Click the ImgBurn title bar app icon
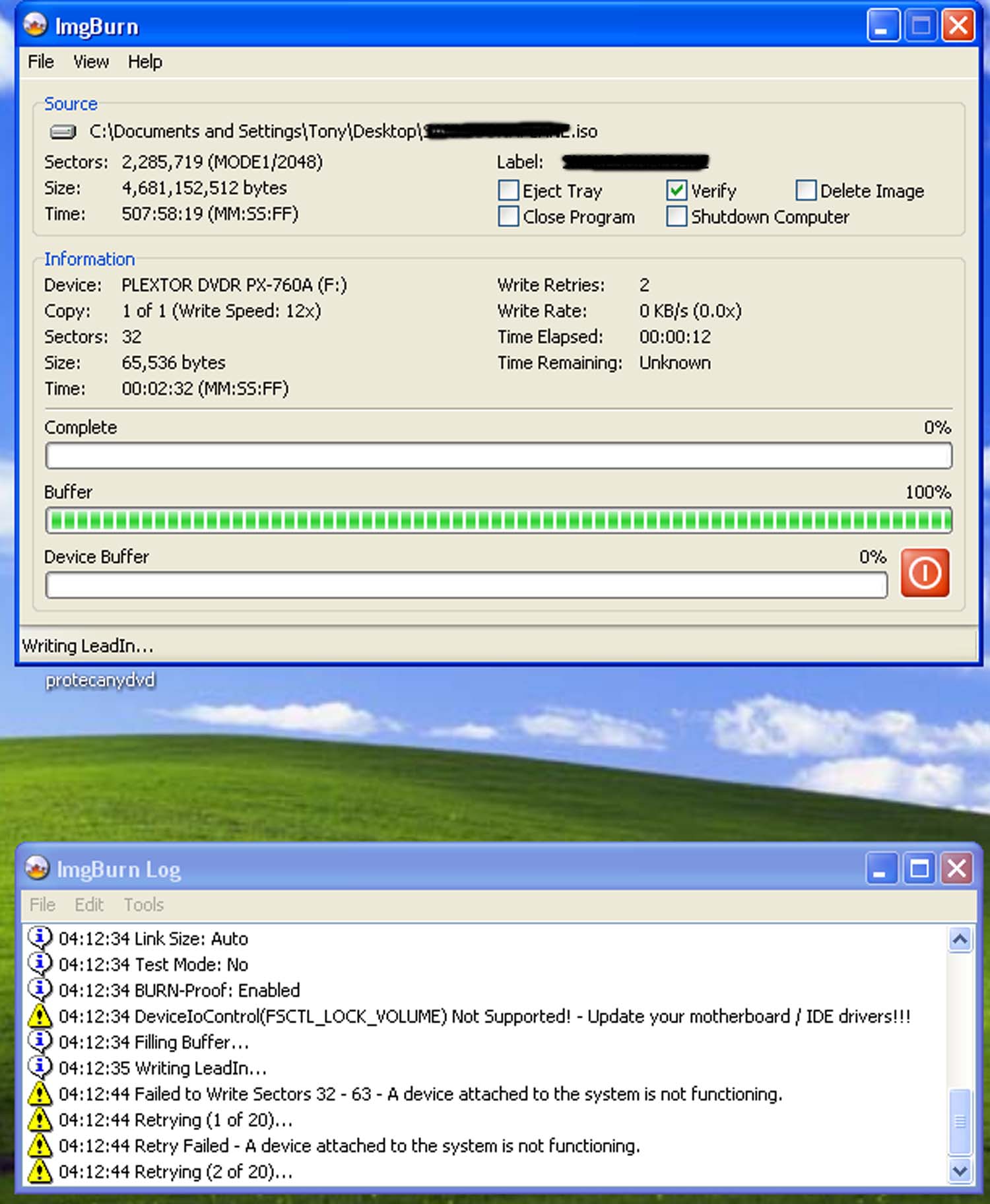990x1204 pixels. (x=35, y=26)
